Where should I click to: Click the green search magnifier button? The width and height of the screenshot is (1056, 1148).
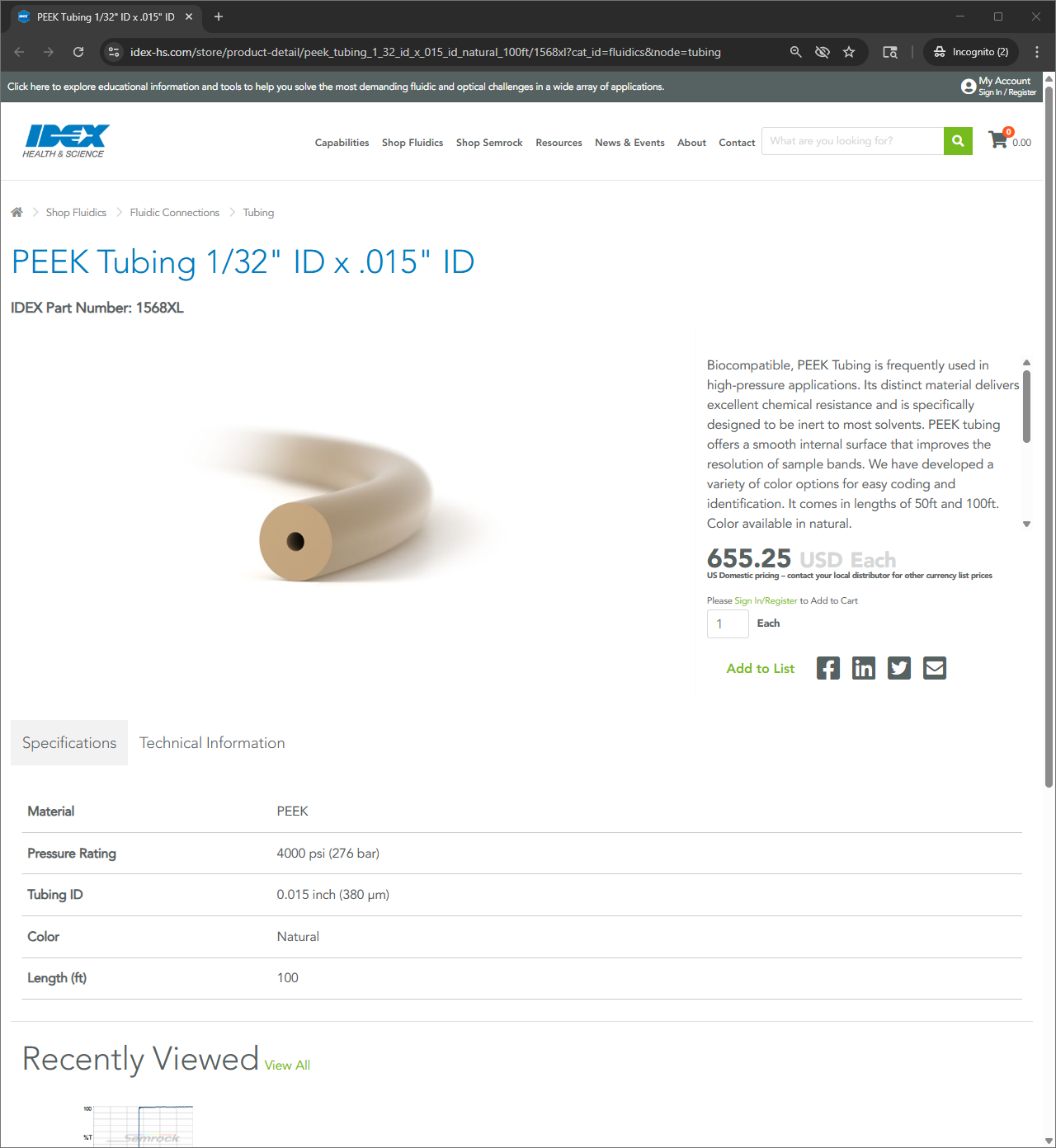click(x=958, y=141)
